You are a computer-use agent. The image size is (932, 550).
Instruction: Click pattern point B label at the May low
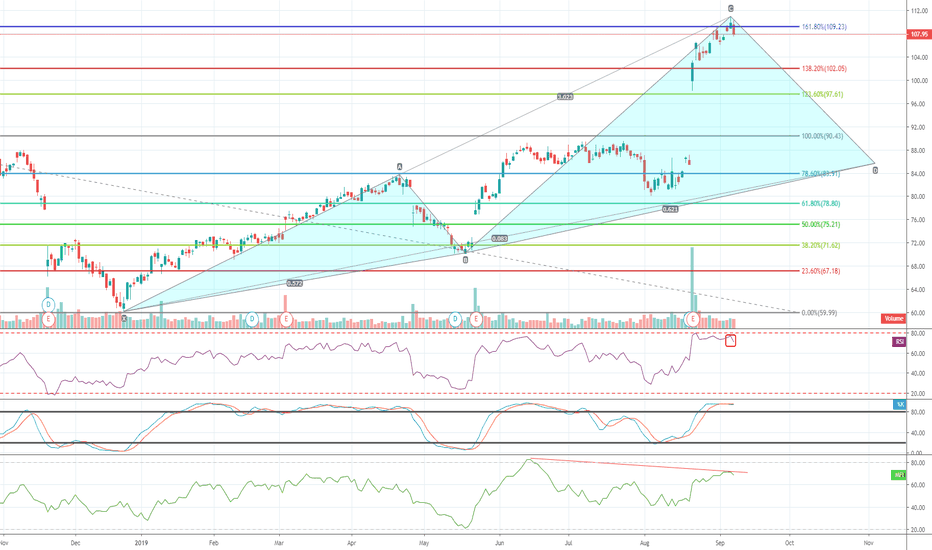click(x=465, y=260)
